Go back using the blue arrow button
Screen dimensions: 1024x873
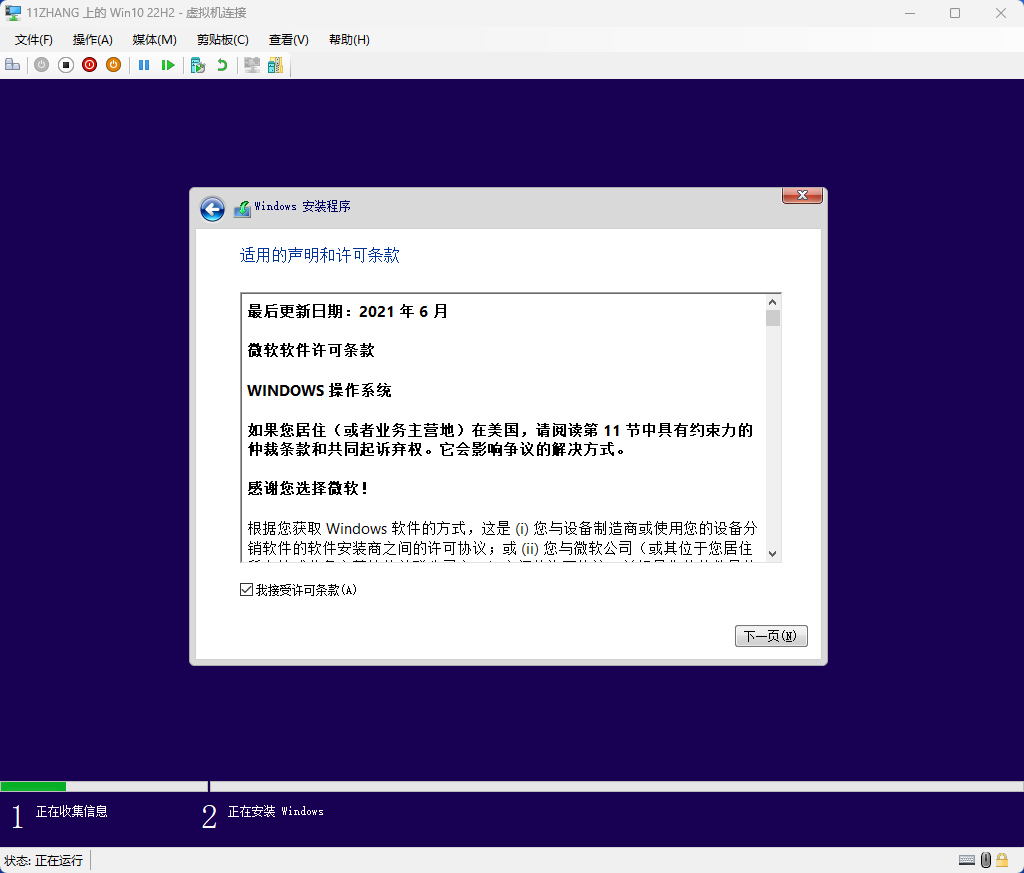click(x=212, y=209)
